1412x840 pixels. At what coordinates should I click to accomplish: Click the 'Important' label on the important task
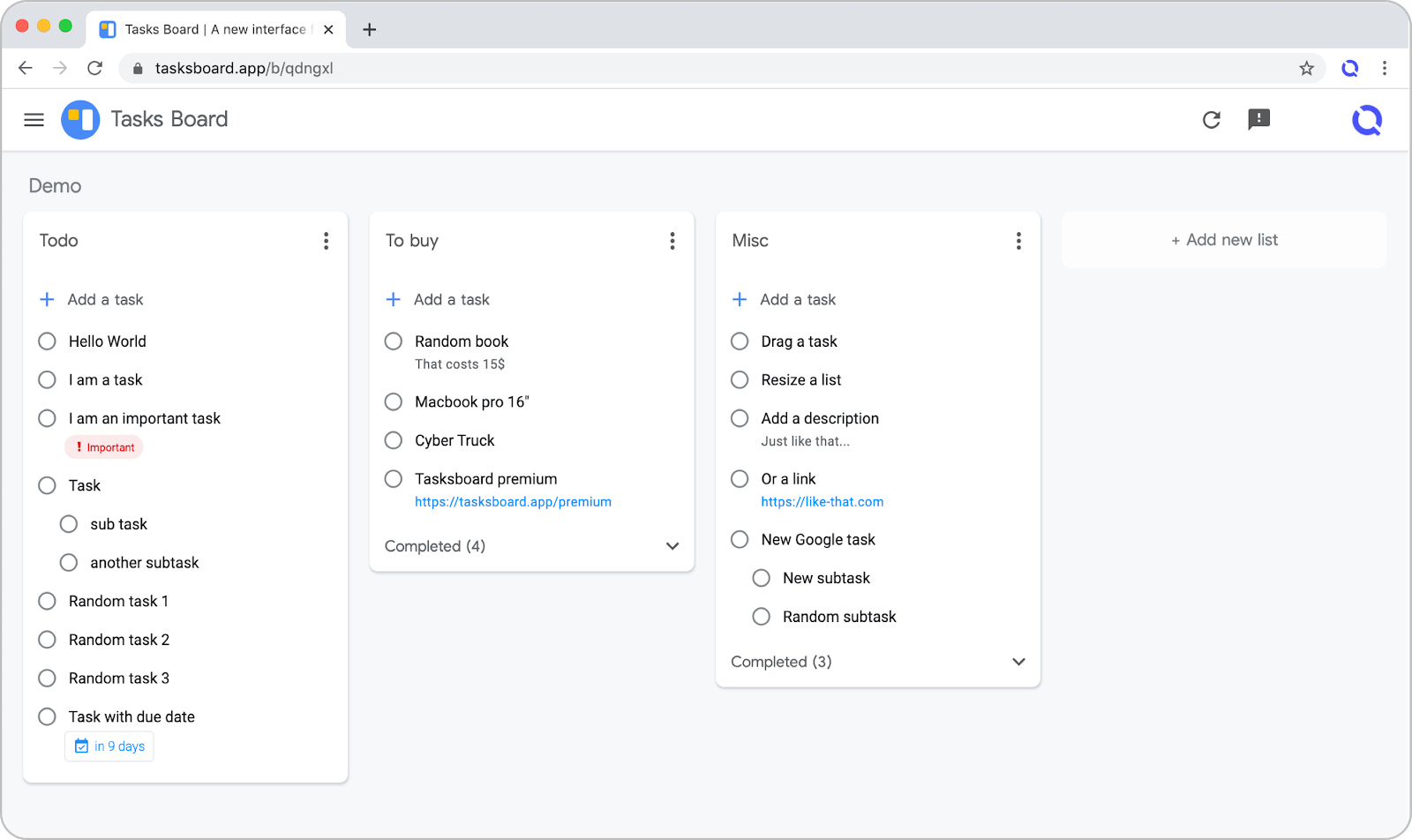103,446
